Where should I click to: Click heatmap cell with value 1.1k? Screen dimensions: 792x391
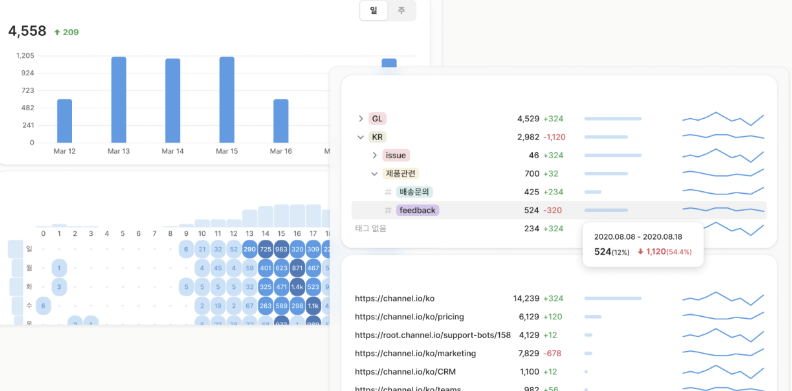pyautogui.click(x=314, y=305)
